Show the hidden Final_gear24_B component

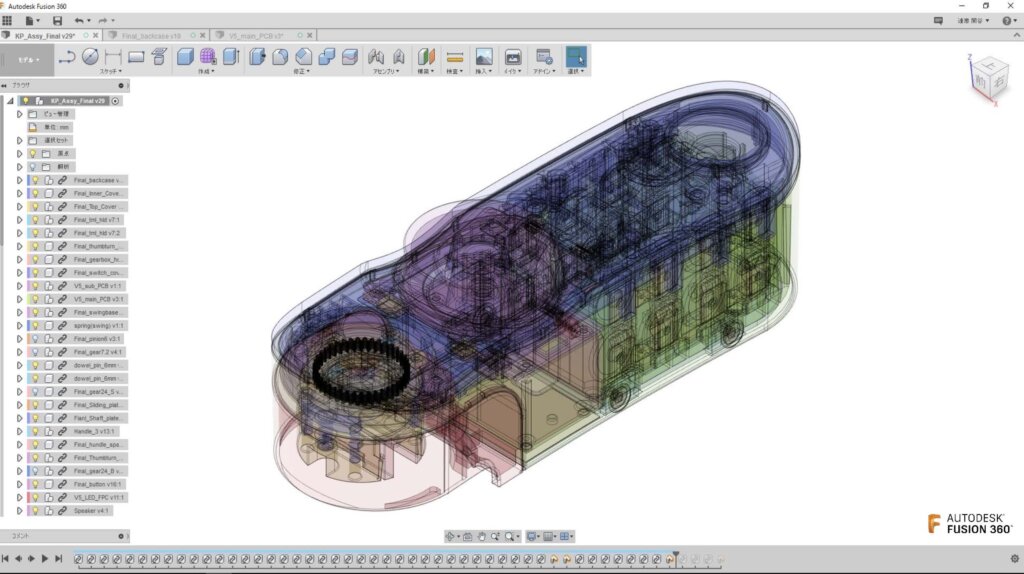(35, 471)
